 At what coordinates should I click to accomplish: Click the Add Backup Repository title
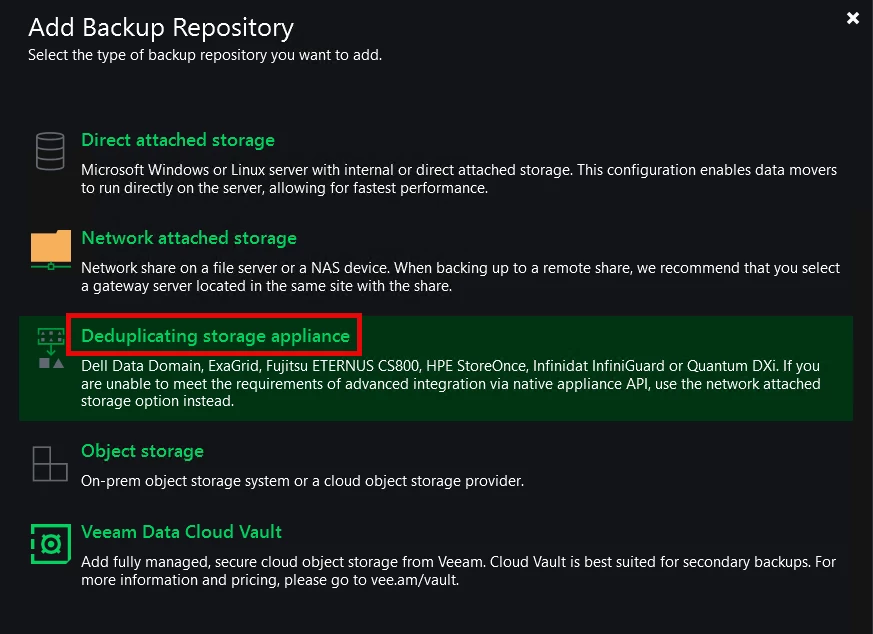[x=161, y=27]
